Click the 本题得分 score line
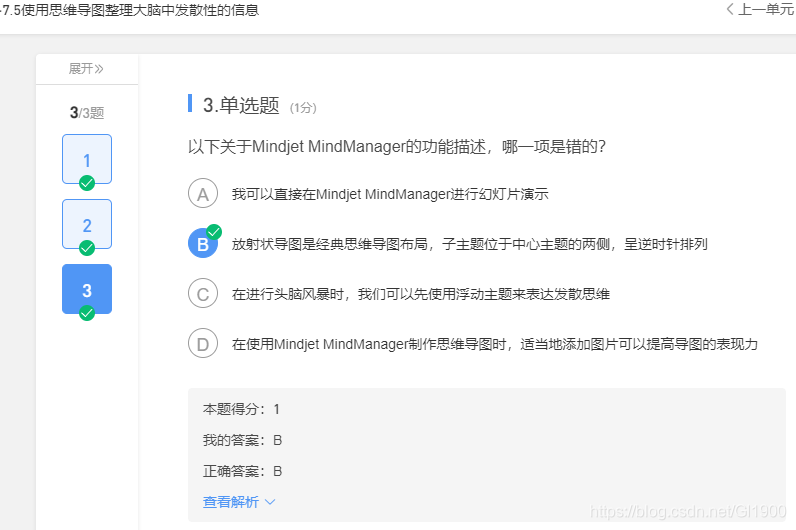This screenshot has width=796, height=530. pyautogui.click(x=241, y=409)
